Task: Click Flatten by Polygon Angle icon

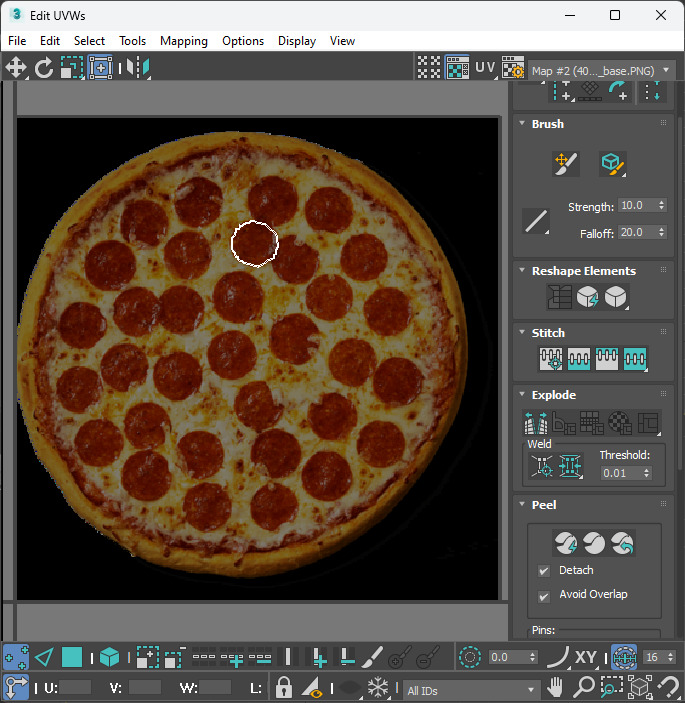Action: point(564,423)
